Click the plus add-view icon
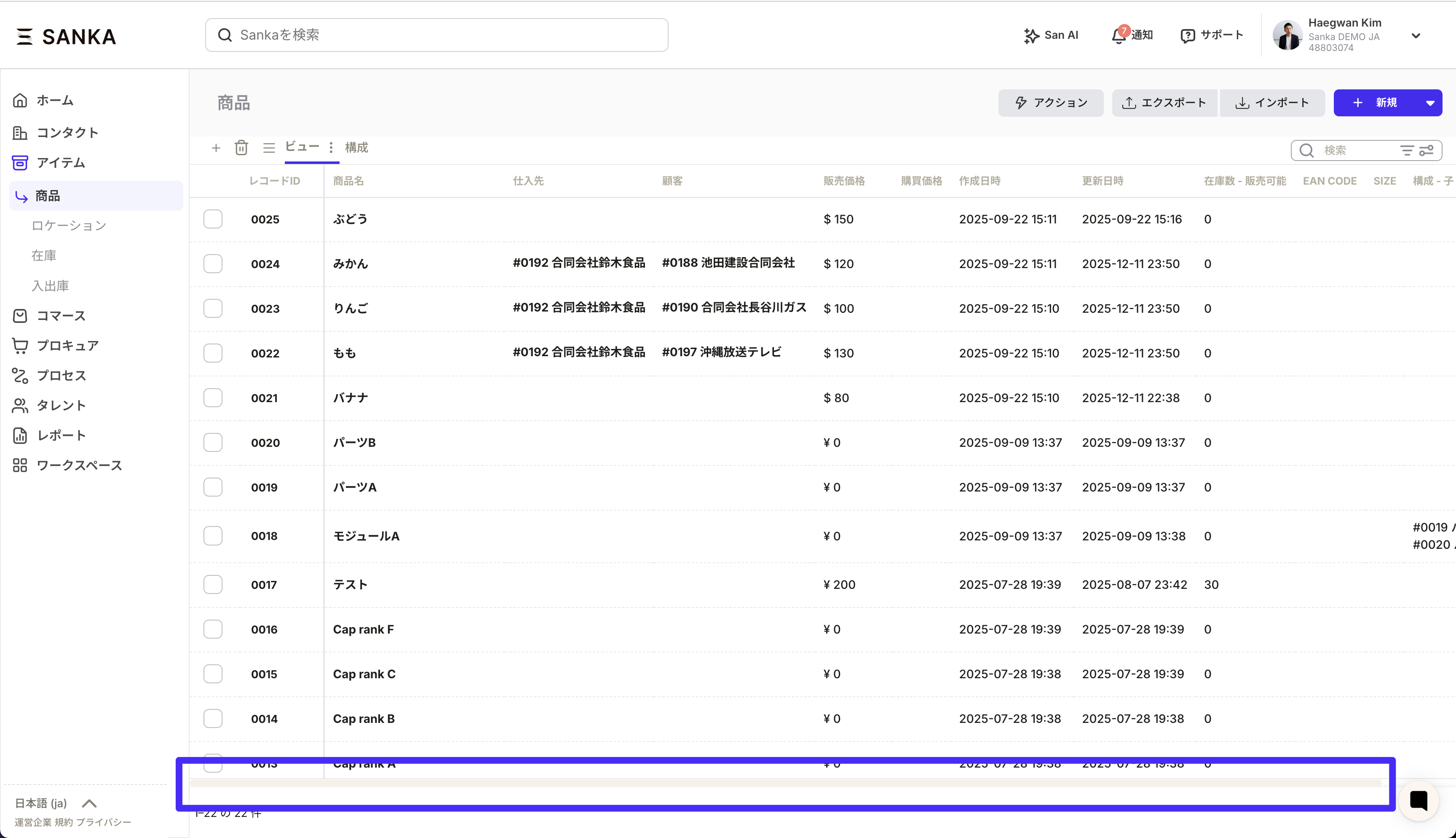This screenshot has width=1456, height=838. coord(216,148)
